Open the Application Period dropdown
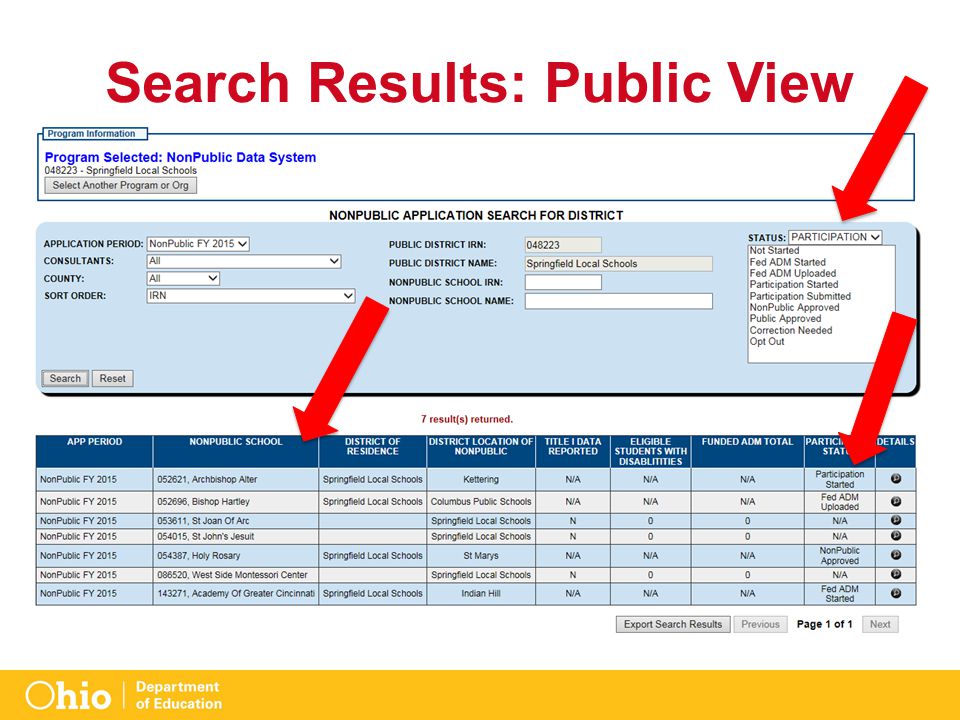The width and height of the screenshot is (960, 720). pyautogui.click(x=198, y=244)
